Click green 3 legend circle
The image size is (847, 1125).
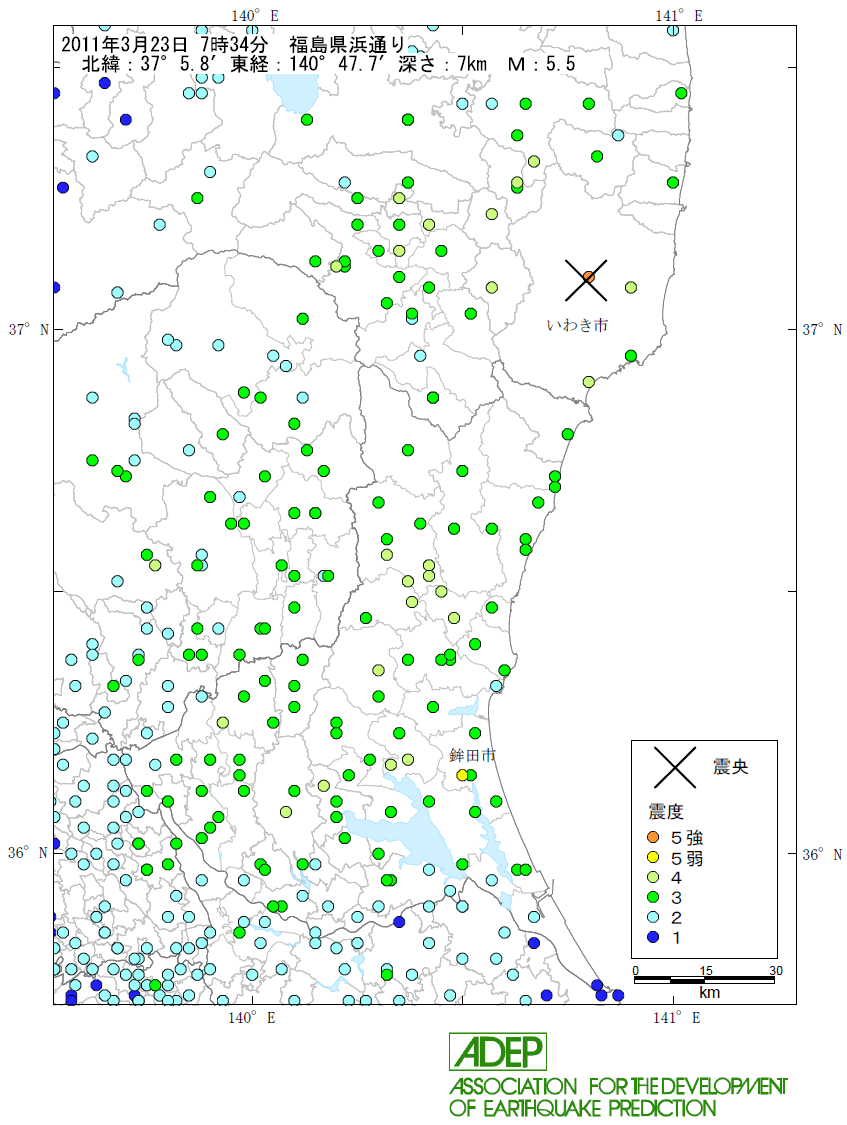[653, 897]
